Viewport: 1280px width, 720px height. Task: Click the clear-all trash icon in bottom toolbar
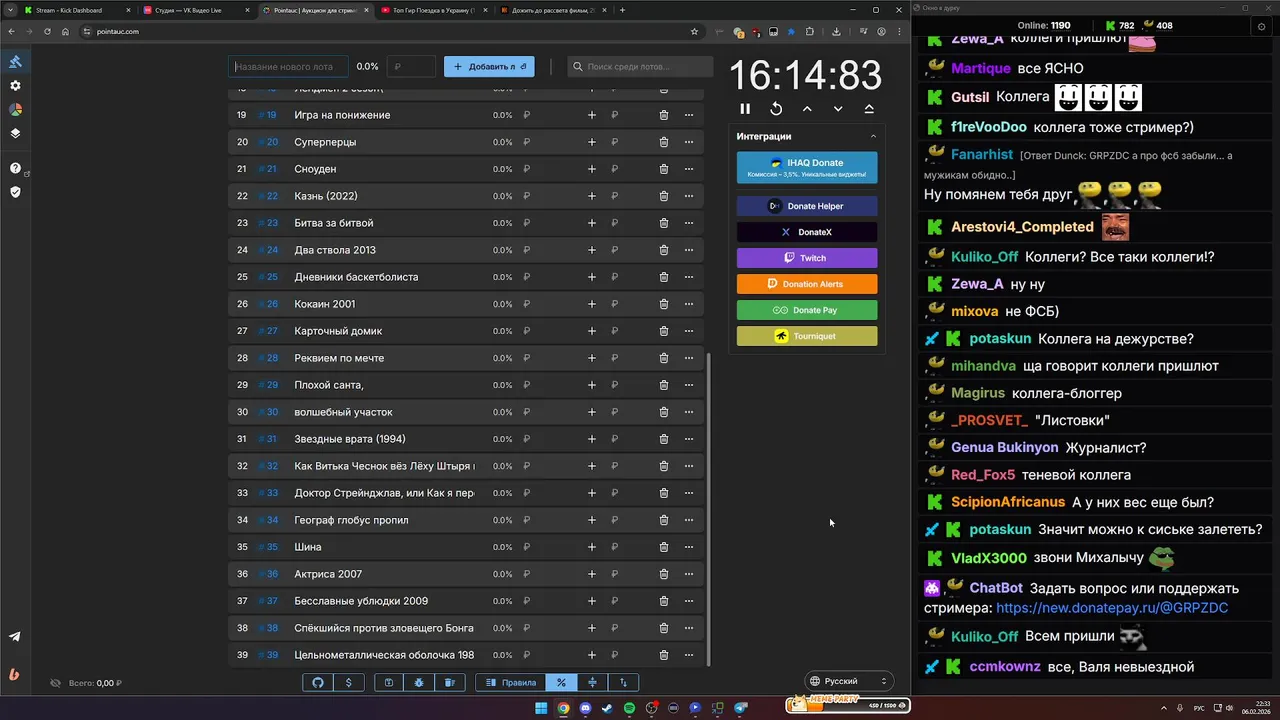[450, 682]
